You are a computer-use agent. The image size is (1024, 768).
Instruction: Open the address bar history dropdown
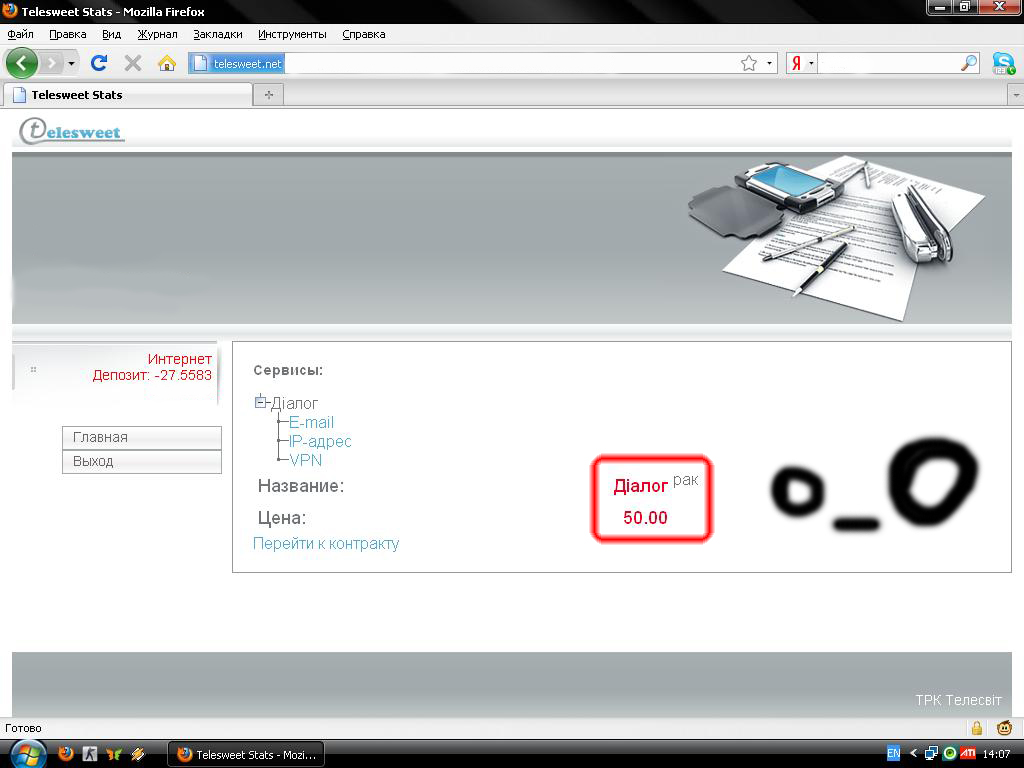pyautogui.click(x=770, y=63)
